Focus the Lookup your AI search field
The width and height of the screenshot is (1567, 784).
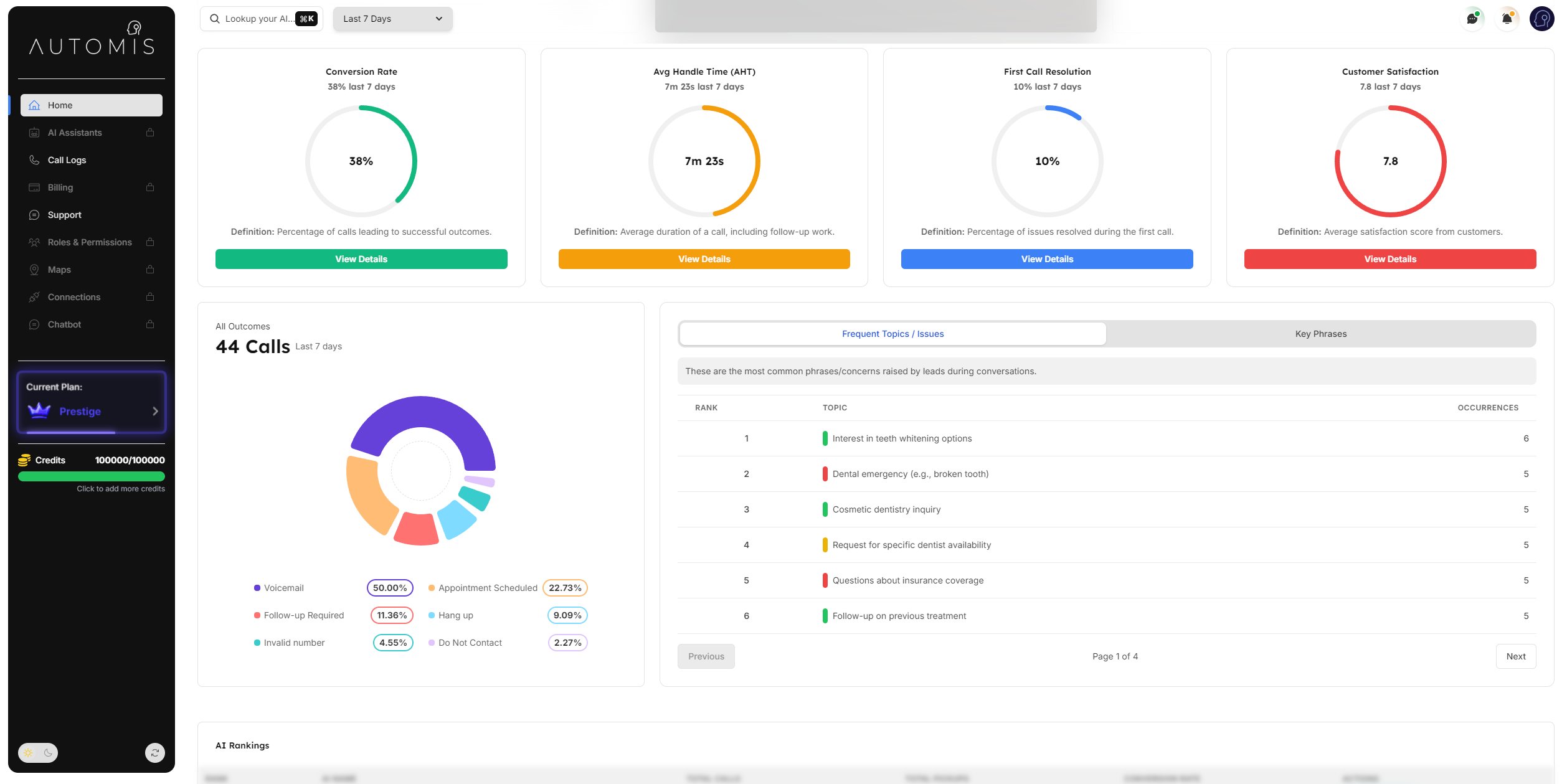pos(262,19)
